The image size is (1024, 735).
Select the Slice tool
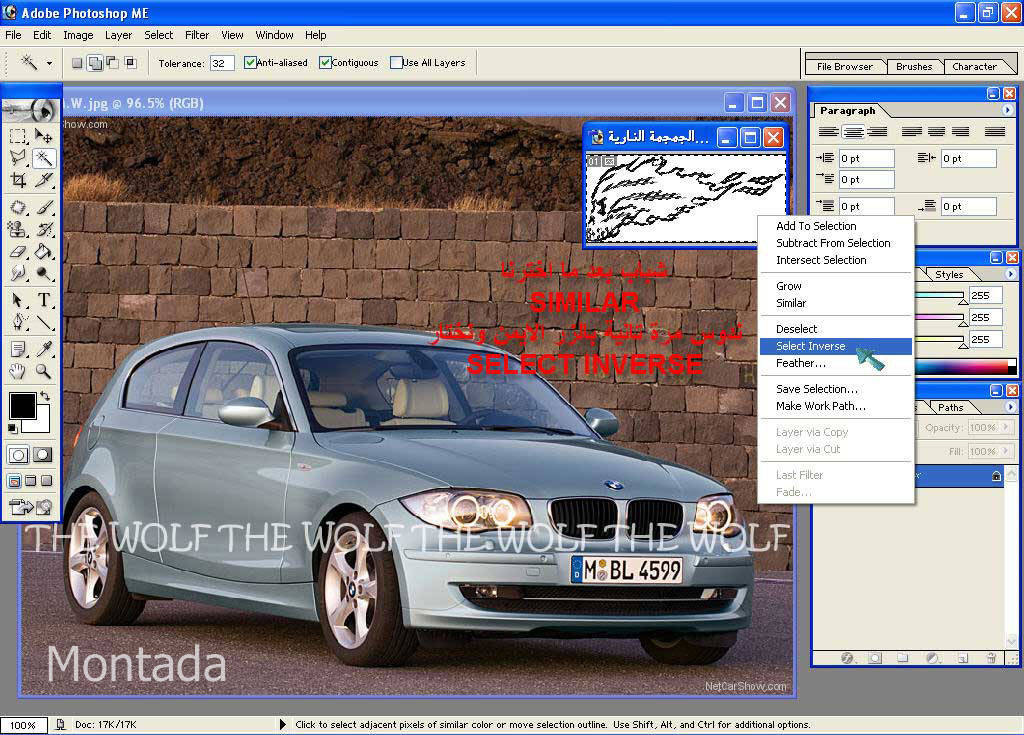tap(44, 180)
